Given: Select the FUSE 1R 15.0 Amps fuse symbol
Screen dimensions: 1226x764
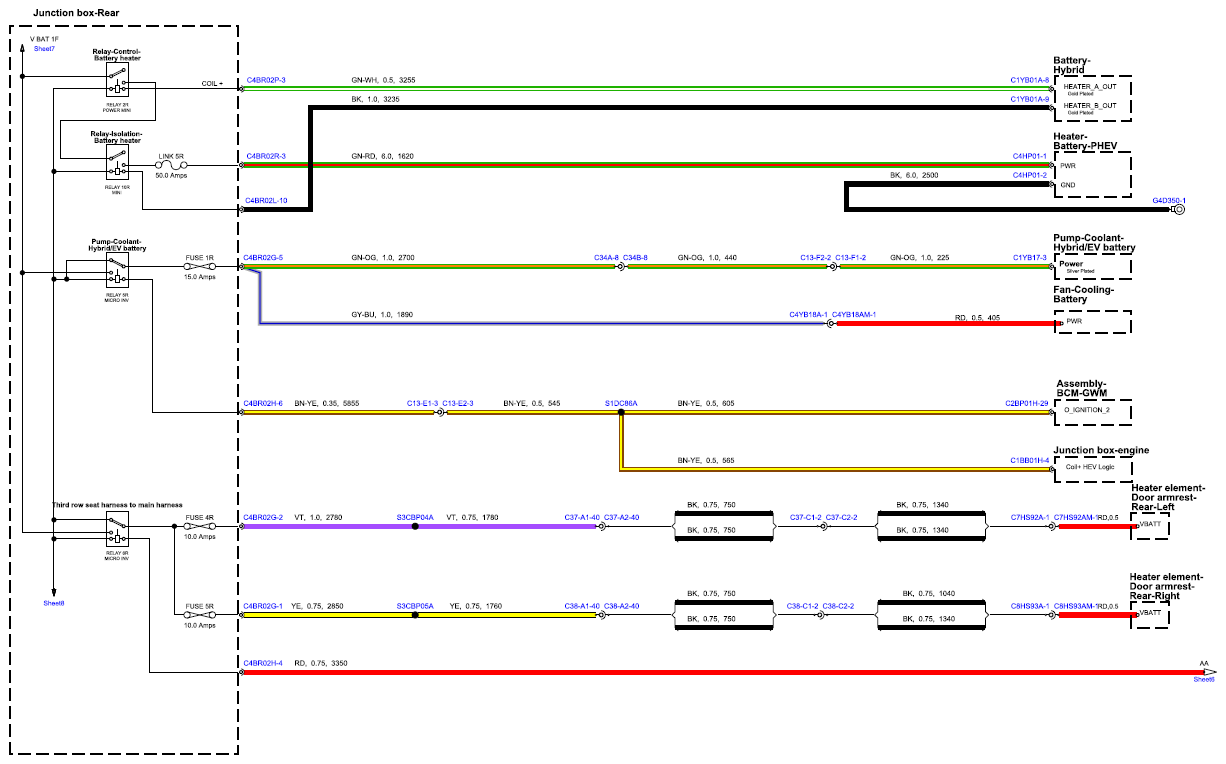Looking at the screenshot, I should (199, 267).
